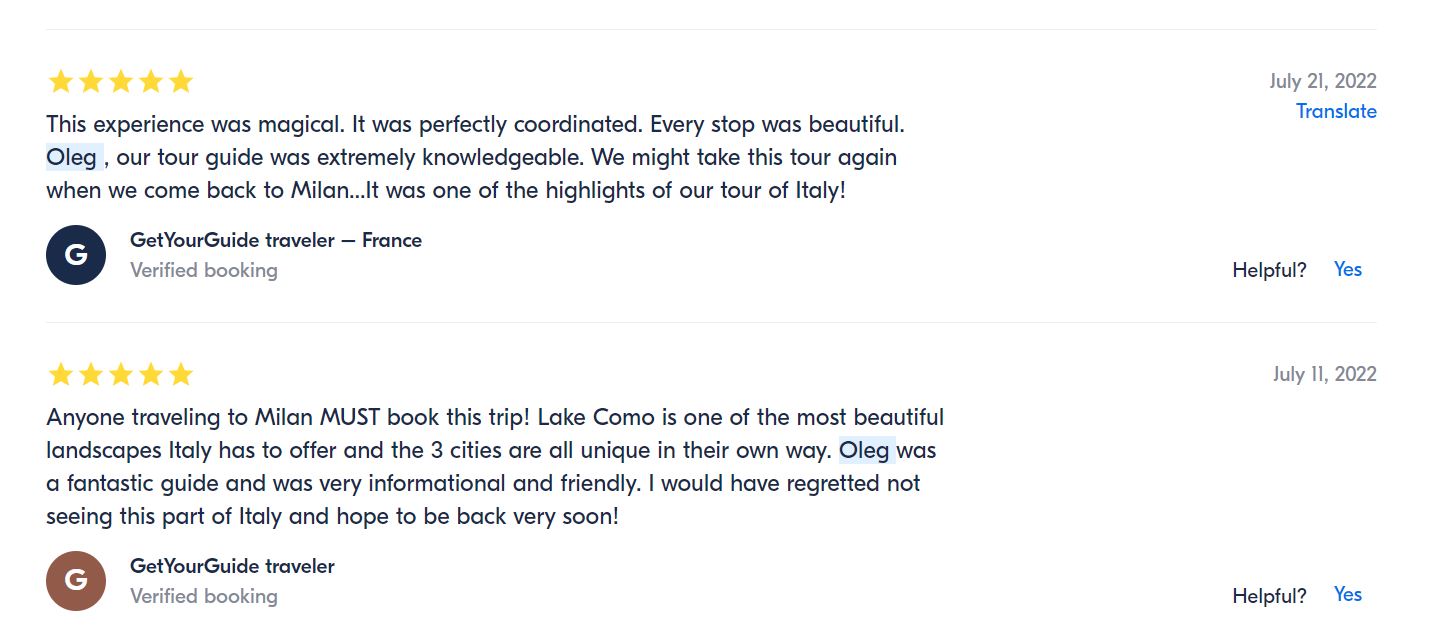
Task: Click the third star of the top review
Action: pyautogui.click(x=121, y=82)
